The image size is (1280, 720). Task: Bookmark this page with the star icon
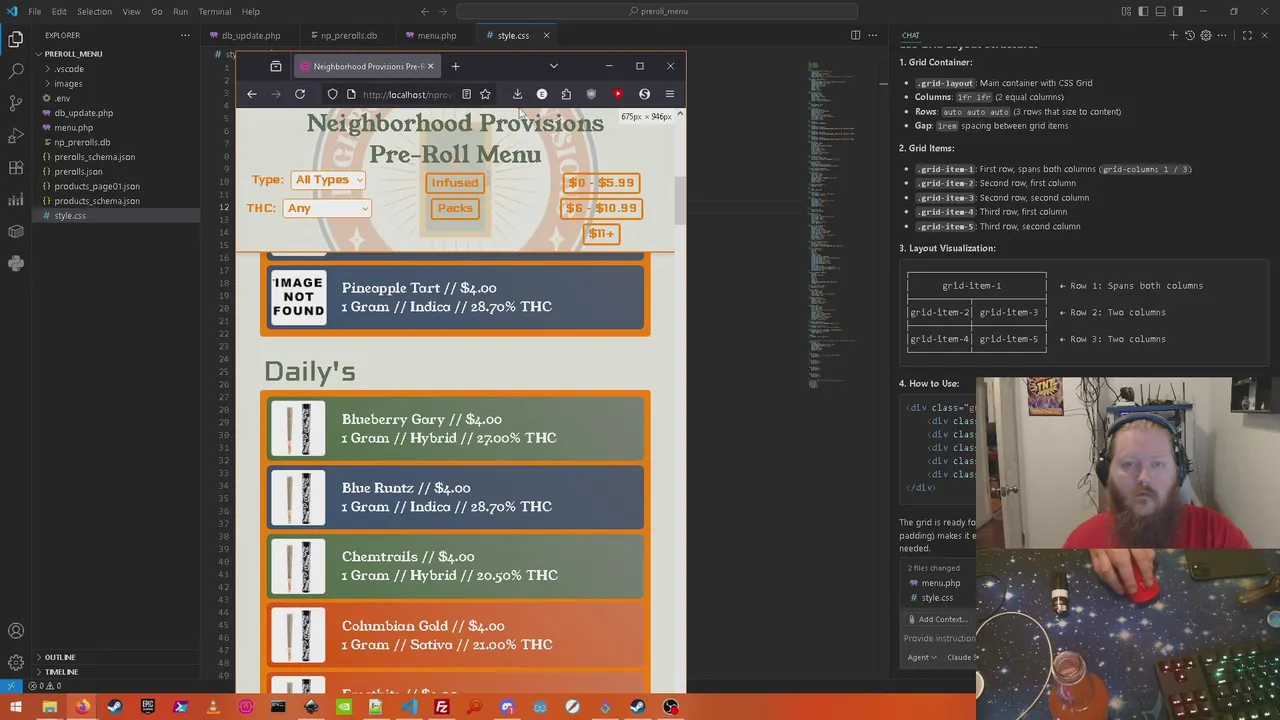[485, 94]
